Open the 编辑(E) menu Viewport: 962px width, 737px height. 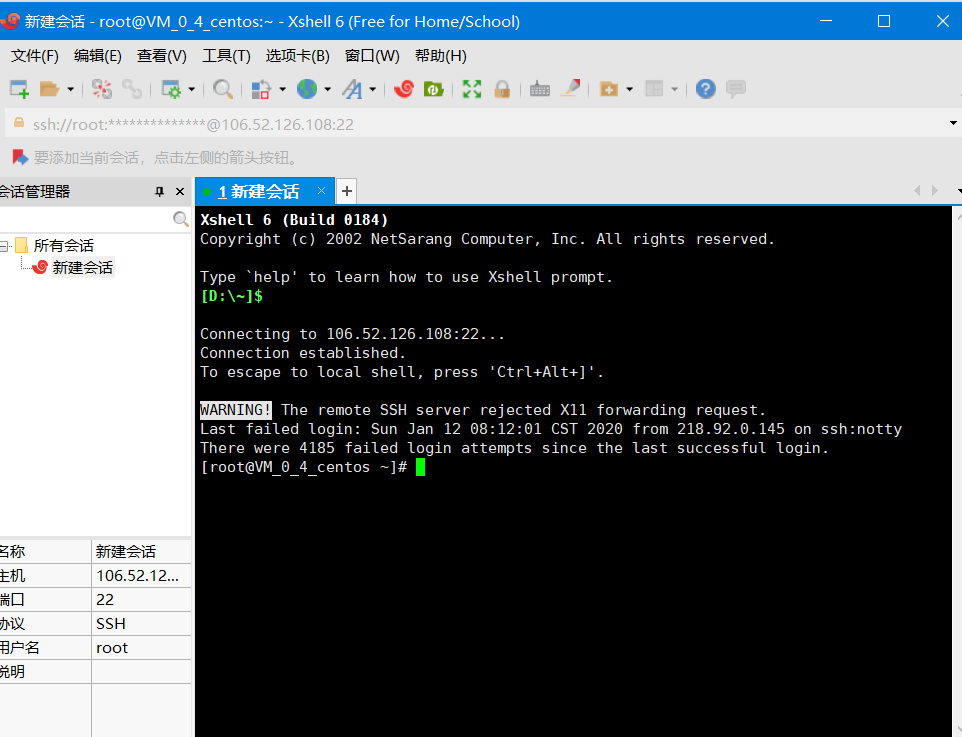click(x=98, y=56)
